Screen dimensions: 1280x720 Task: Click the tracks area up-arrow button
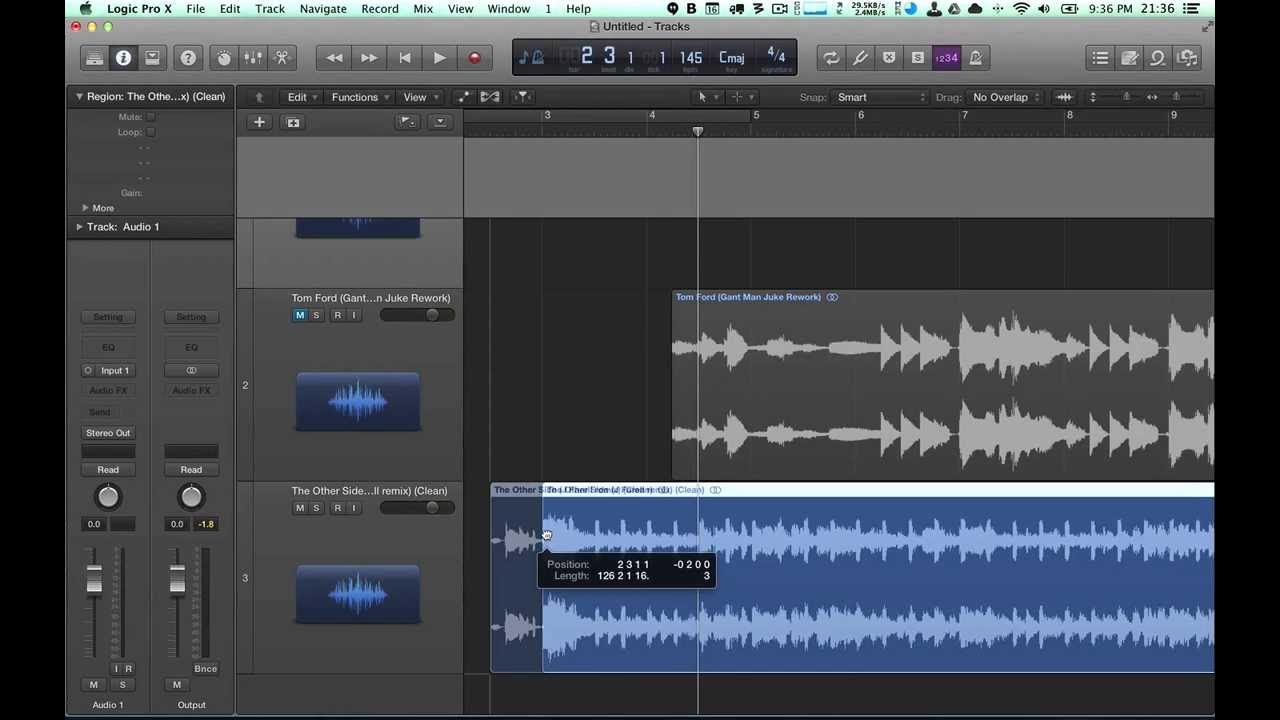coord(259,97)
